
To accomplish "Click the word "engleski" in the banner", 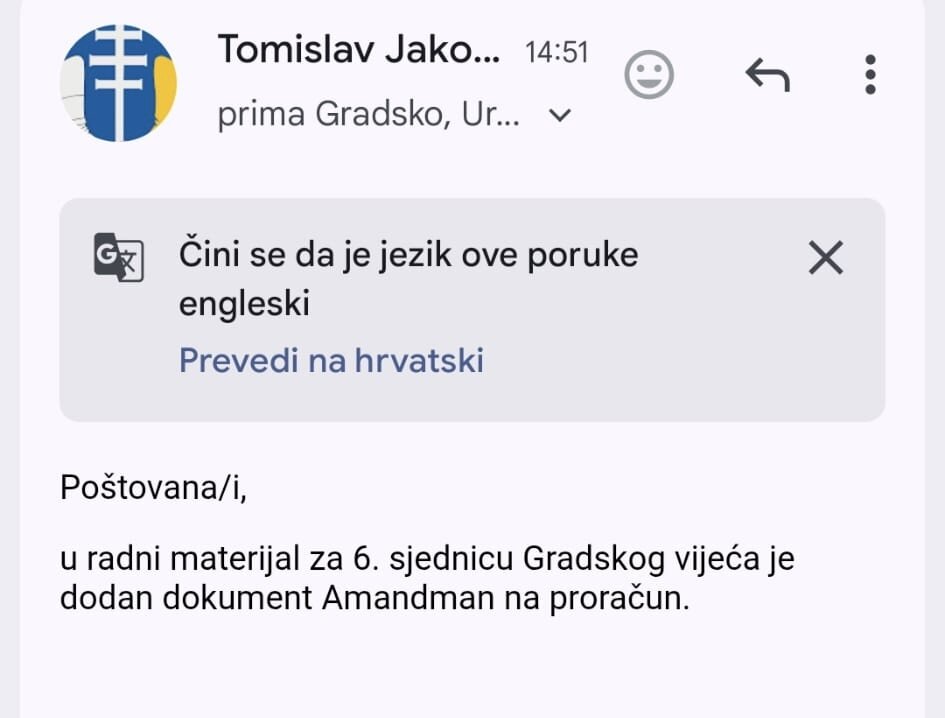I will (244, 303).
